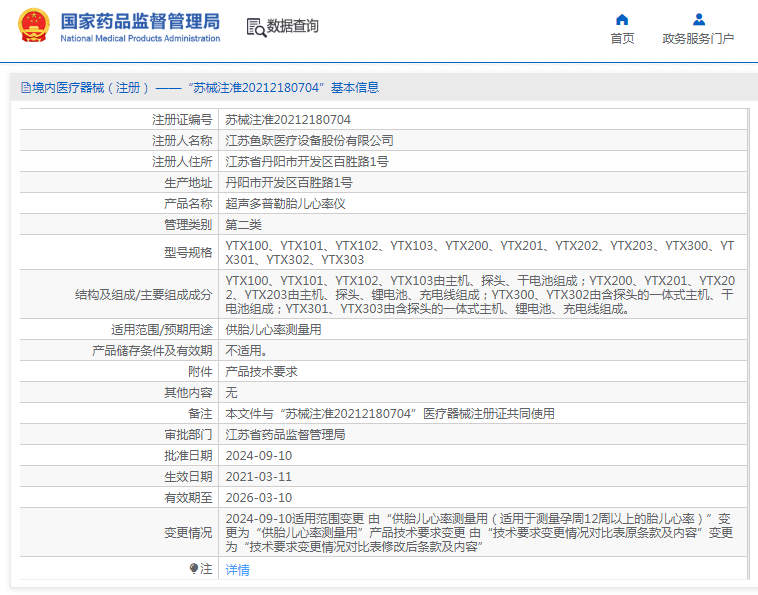
Task: Click the 变更情况 row label
Action: tap(188, 533)
